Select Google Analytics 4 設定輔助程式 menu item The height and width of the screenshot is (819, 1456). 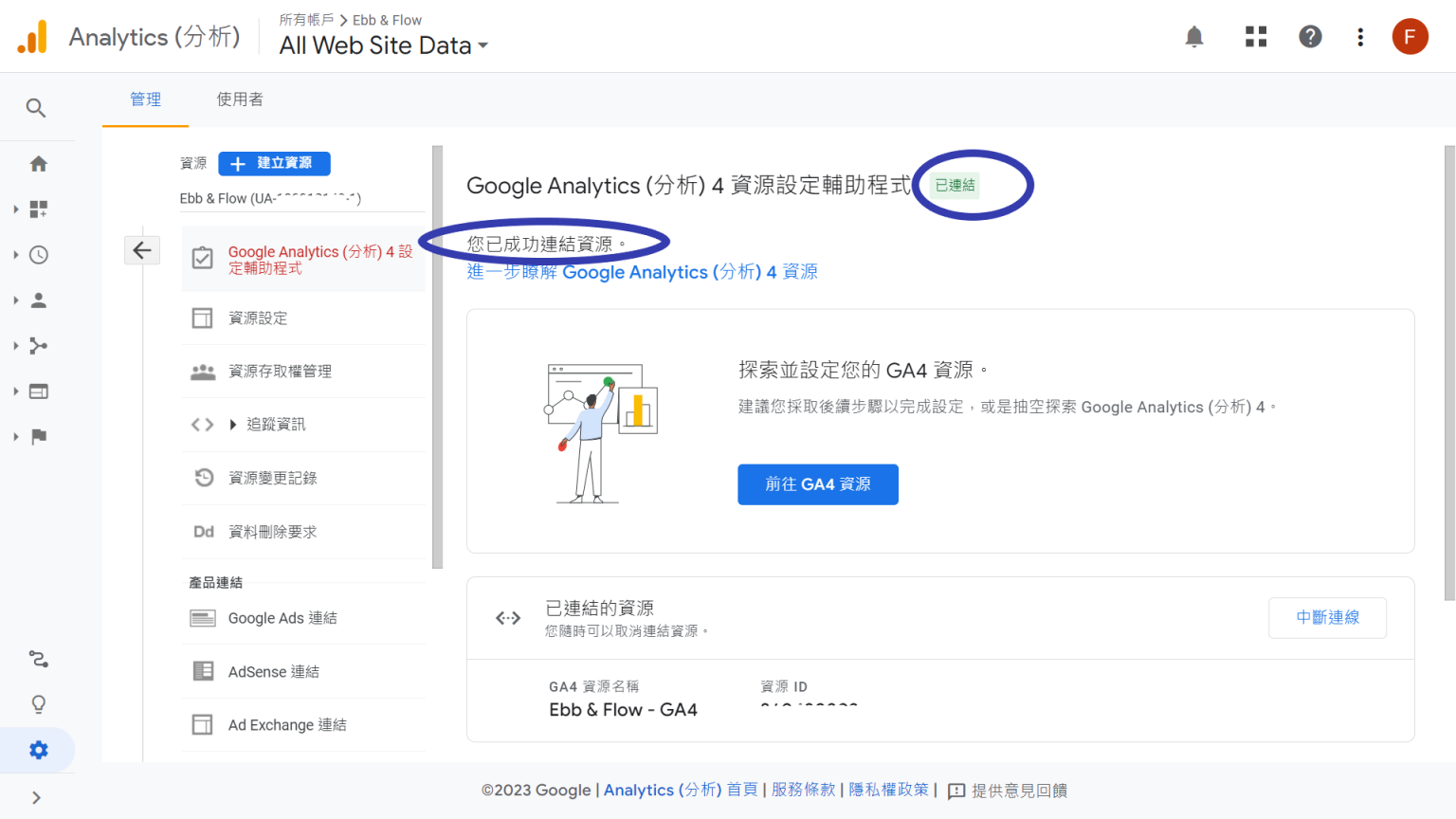point(303,259)
